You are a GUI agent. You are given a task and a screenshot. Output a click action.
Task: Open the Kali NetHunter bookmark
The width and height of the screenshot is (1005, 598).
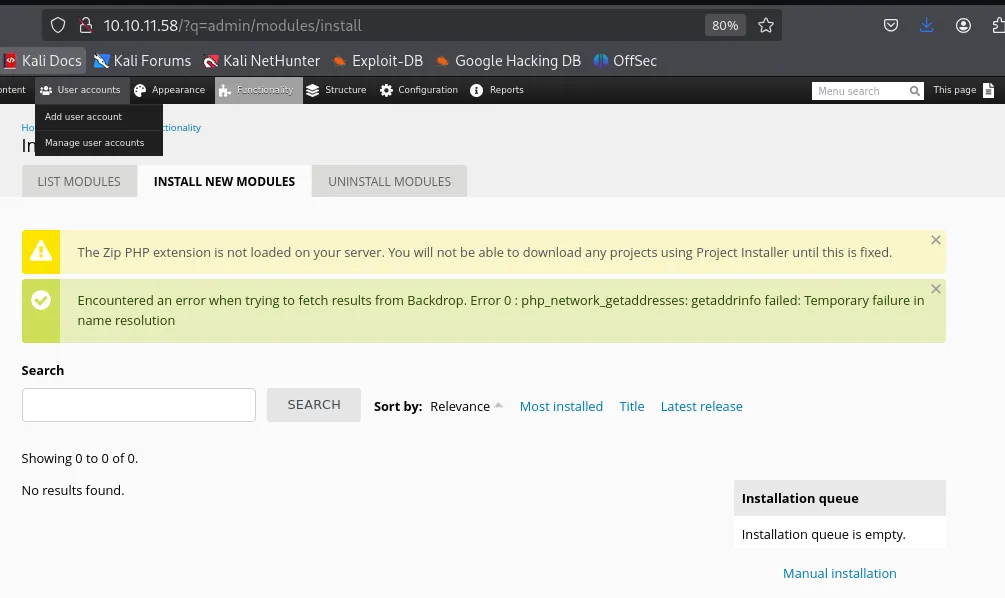[262, 61]
